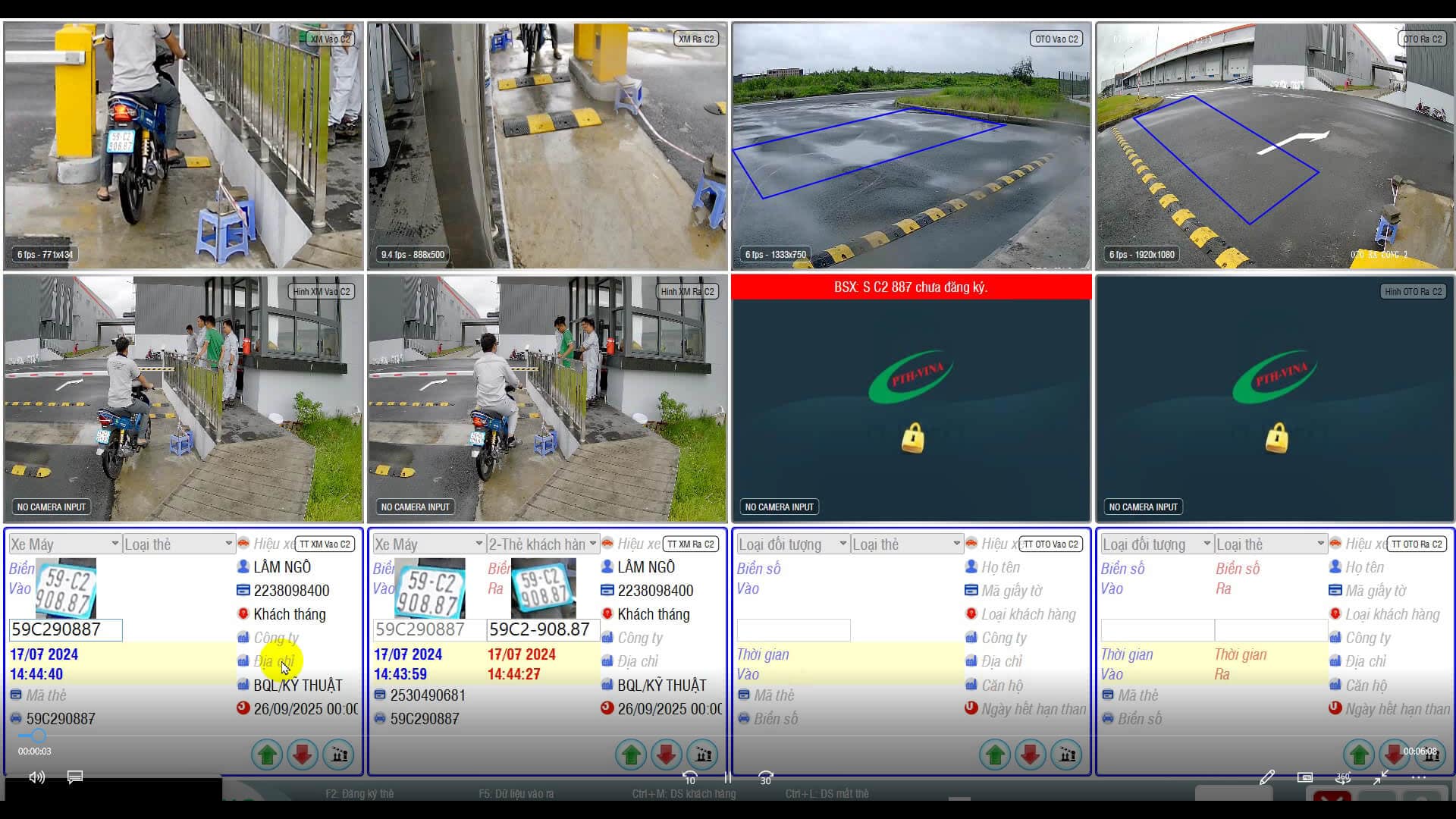The width and height of the screenshot is (1456, 819).
Task: Click plate number field showing 59C290887
Action: pos(65,629)
